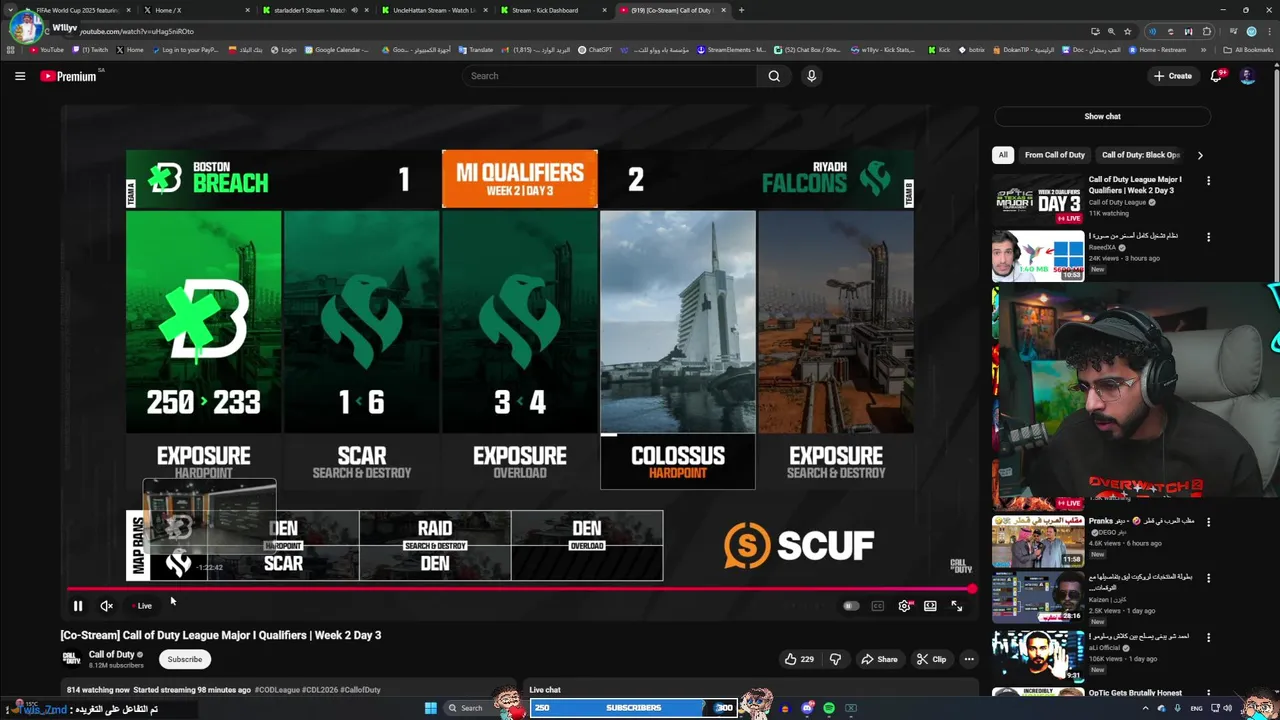This screenshot has height=720, width=1280.
Task: Open the ChatGPT bookmark
Action: [x=595, y=50]
